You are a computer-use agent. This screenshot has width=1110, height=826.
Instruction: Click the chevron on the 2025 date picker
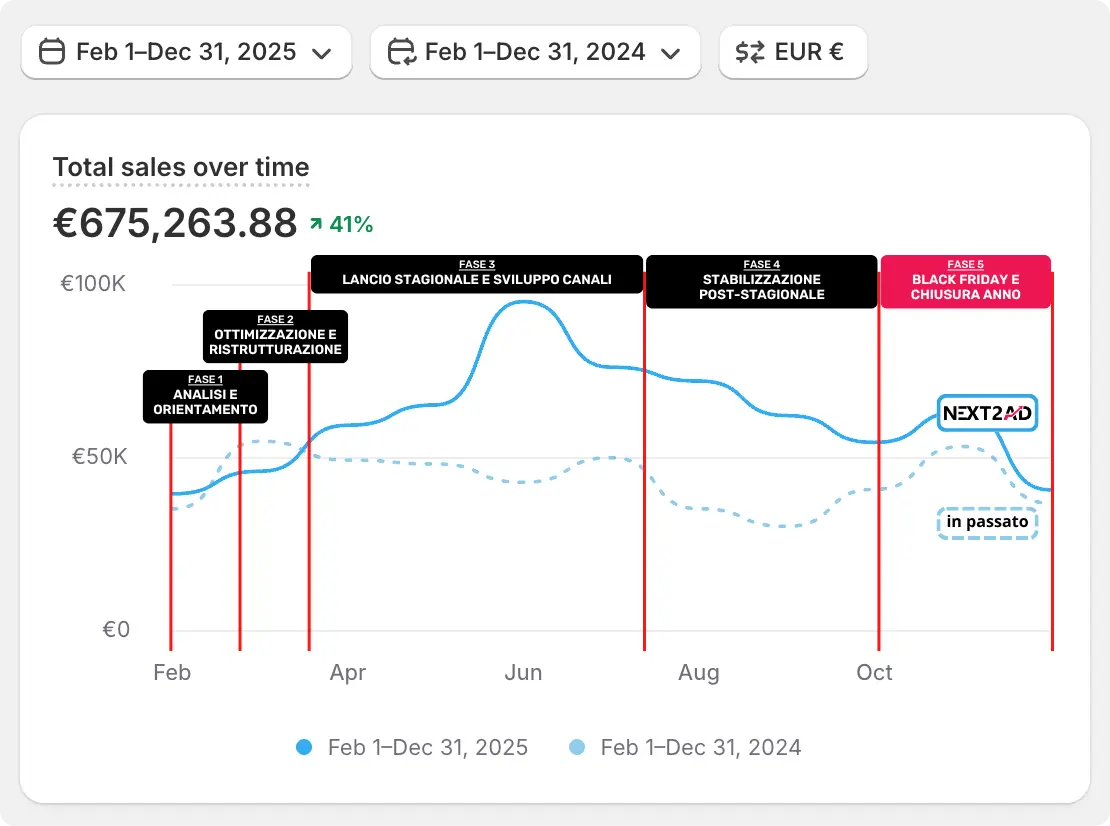point(322,54)
